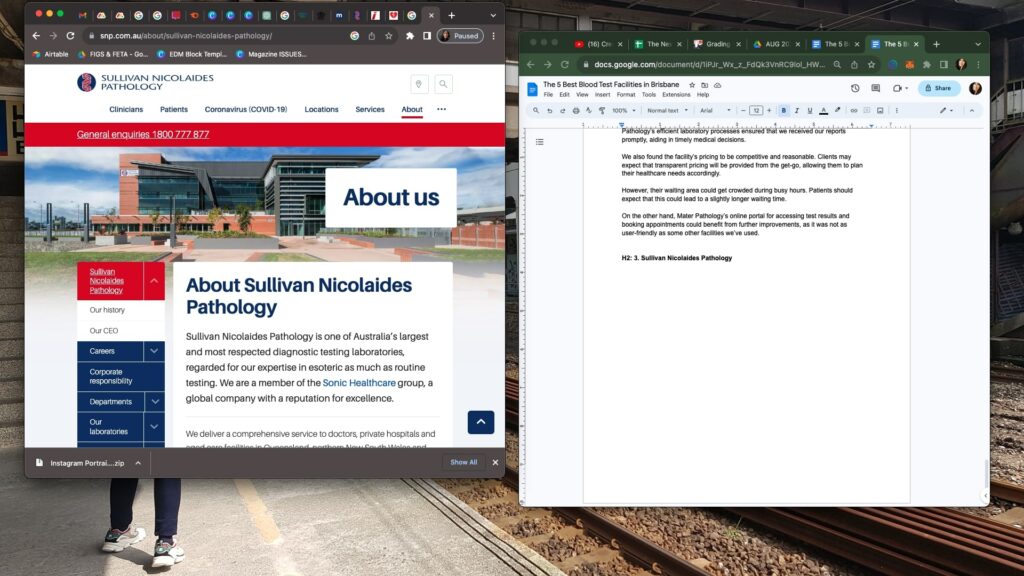Open new tab in Docs browser window
The width and height of the screenshot is (1024, 576).
936,44
